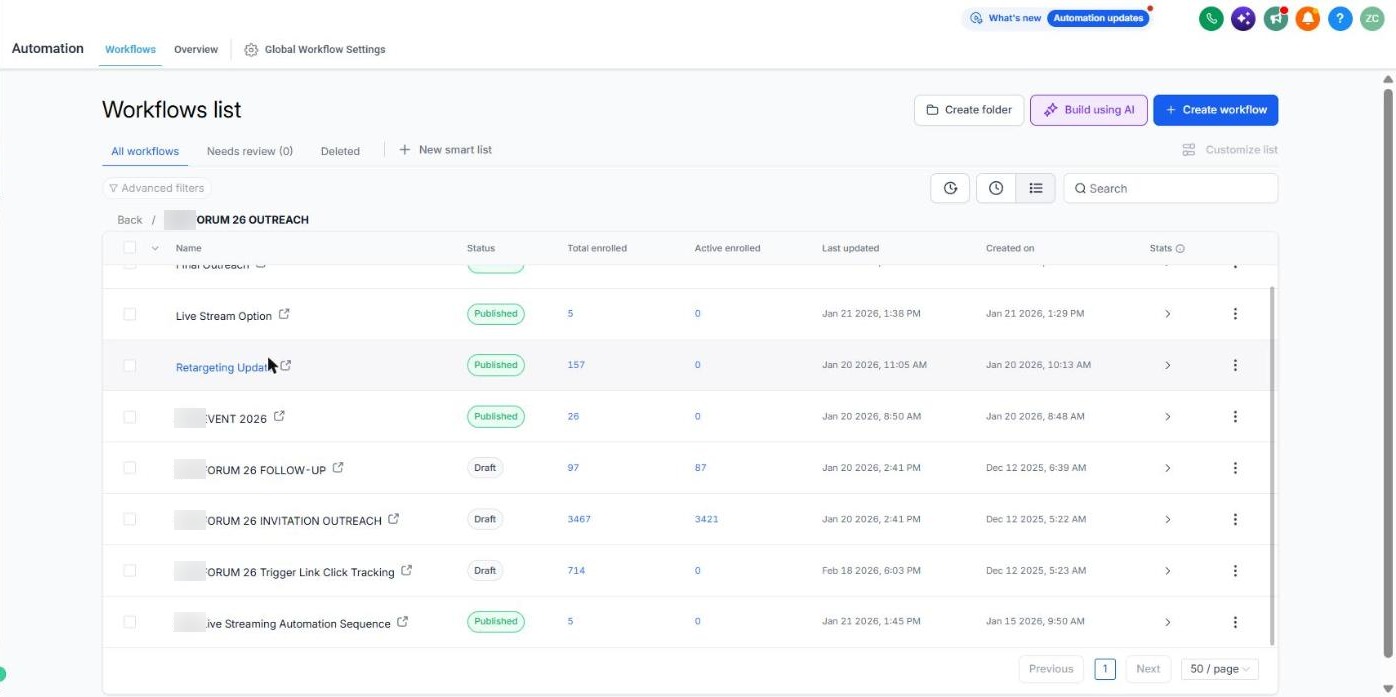Switch to the Overview tab
This screenshot has height=697, width=1396.
pos(196,49)
